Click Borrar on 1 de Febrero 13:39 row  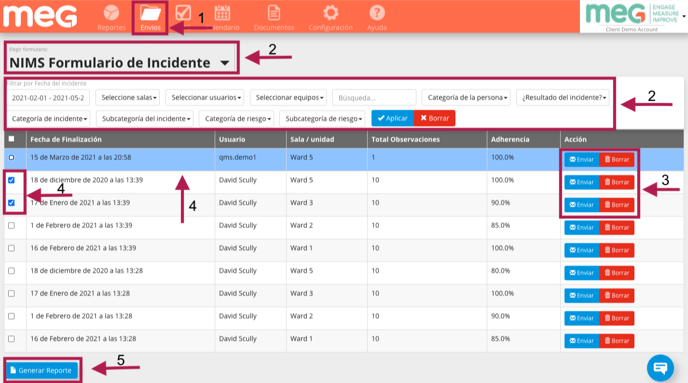[616, 227]
